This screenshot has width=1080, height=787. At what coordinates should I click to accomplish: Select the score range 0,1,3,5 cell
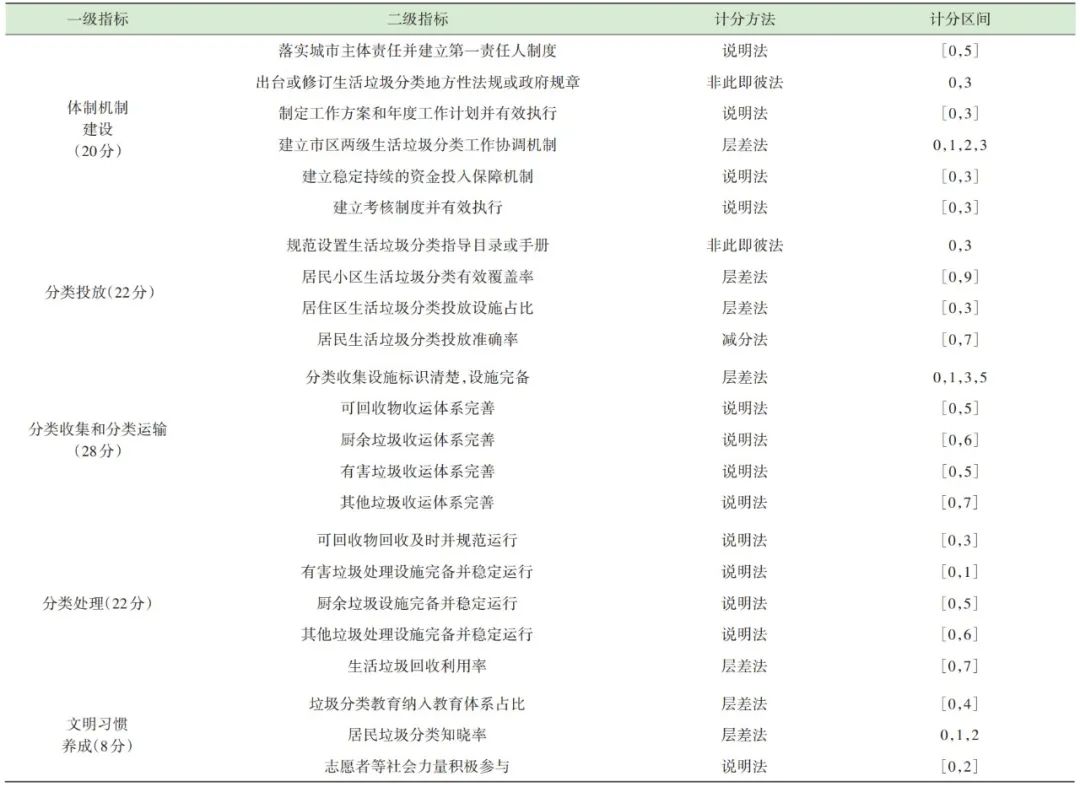pos(959,378)
